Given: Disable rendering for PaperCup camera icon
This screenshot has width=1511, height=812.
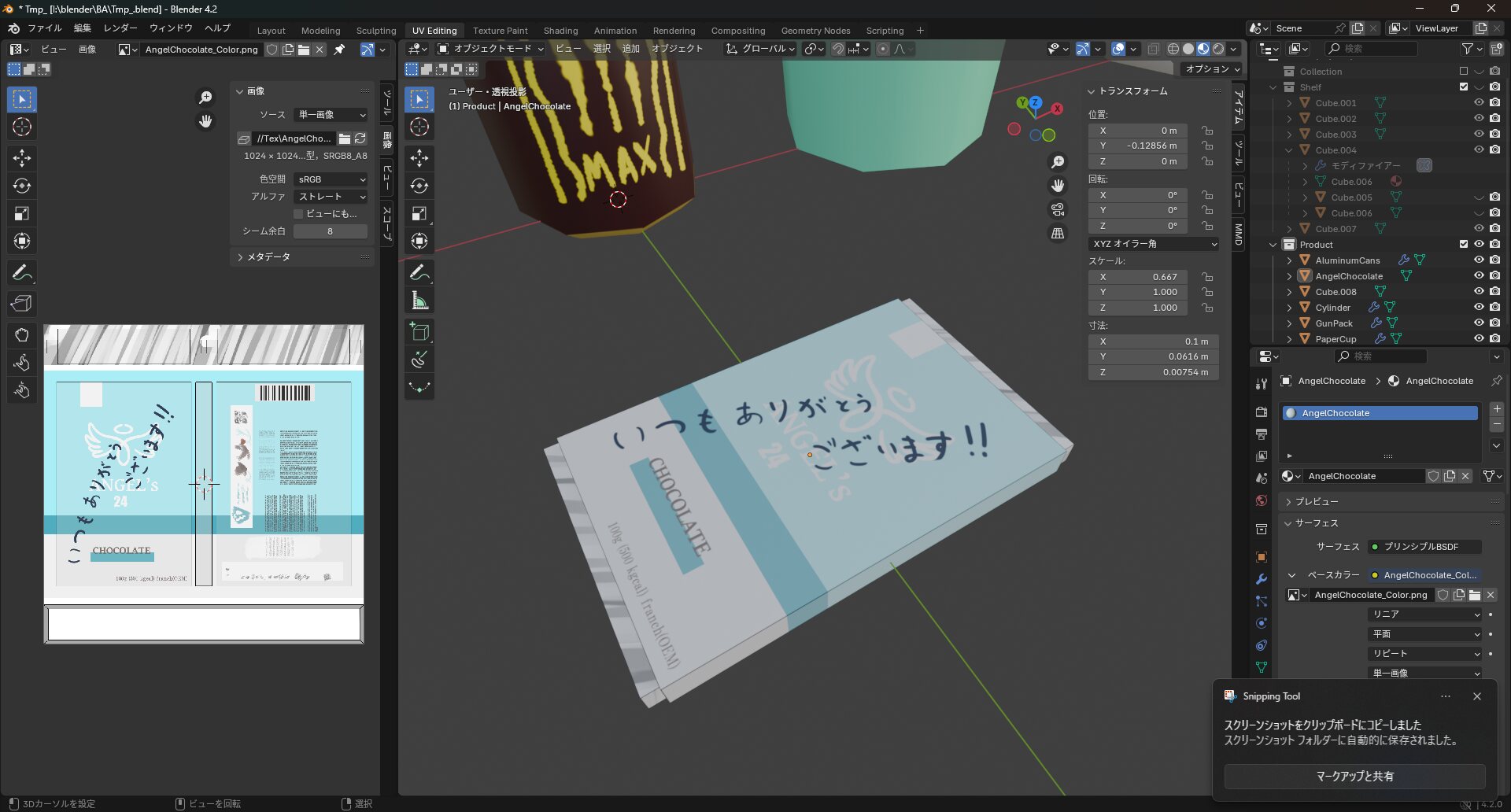Looking at the screenshot, I should (x=1494, y=339).
